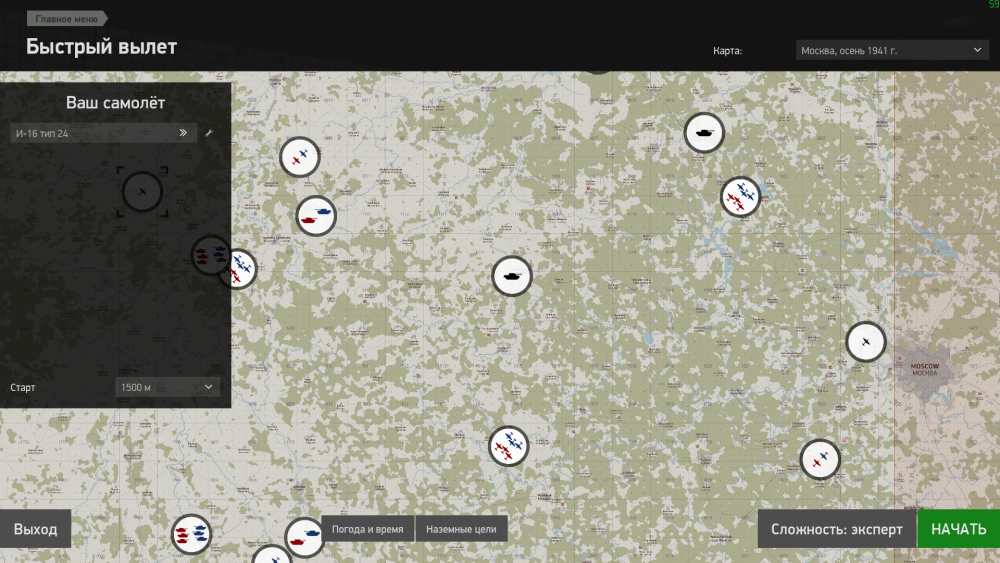Pick the airfield plane icon next to Moscow
This screenshot has height=563, width=1000.
coord(865,342)
